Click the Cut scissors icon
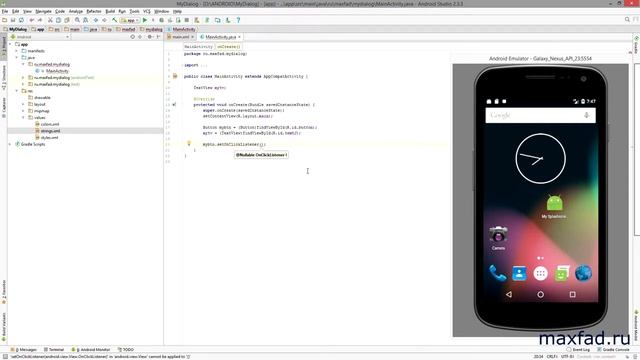The height and width of the screenshot is (360, 640). point(50,20)
